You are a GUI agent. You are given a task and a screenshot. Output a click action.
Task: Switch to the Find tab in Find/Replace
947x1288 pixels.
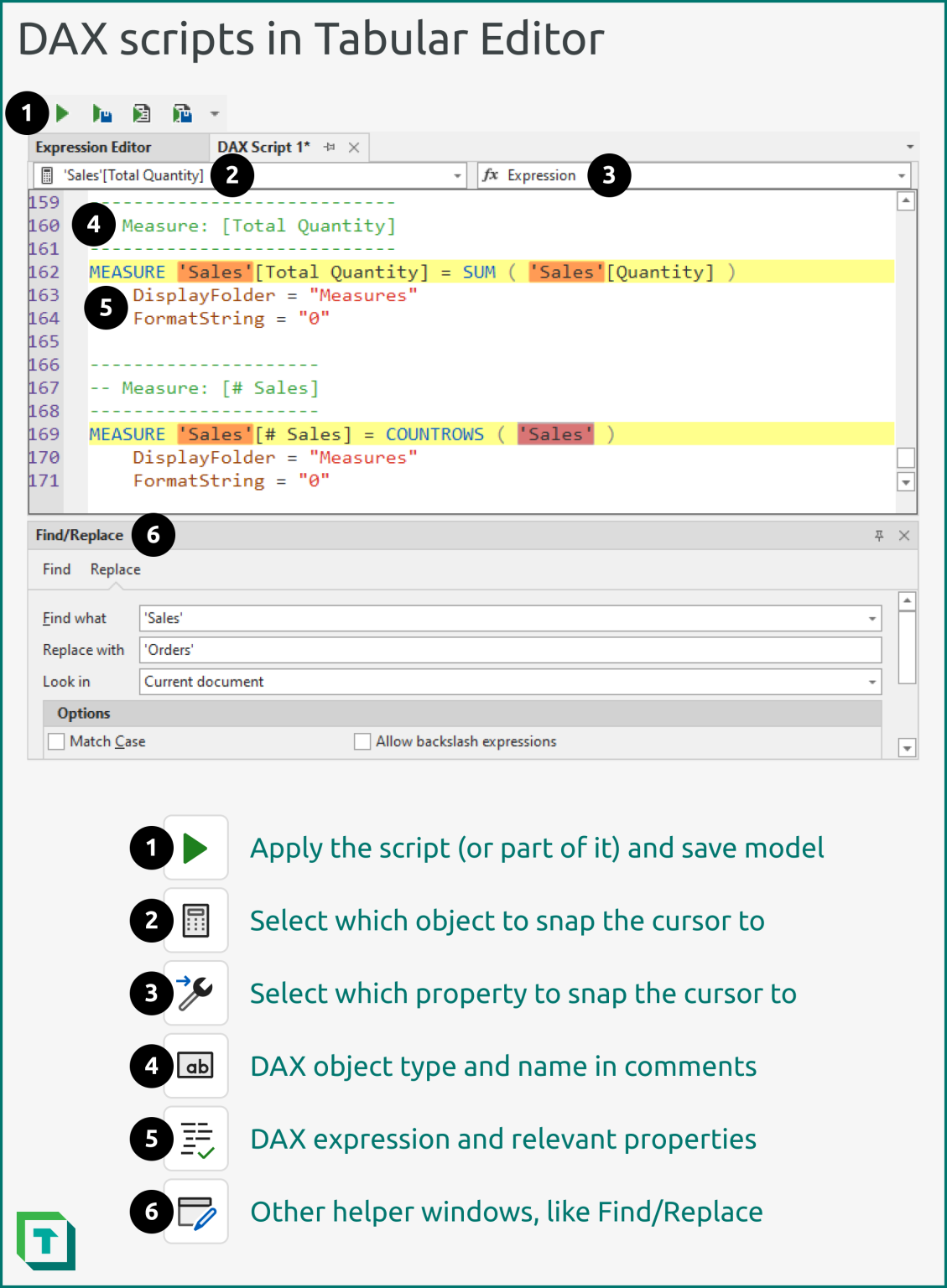click(x=55, y=569)
